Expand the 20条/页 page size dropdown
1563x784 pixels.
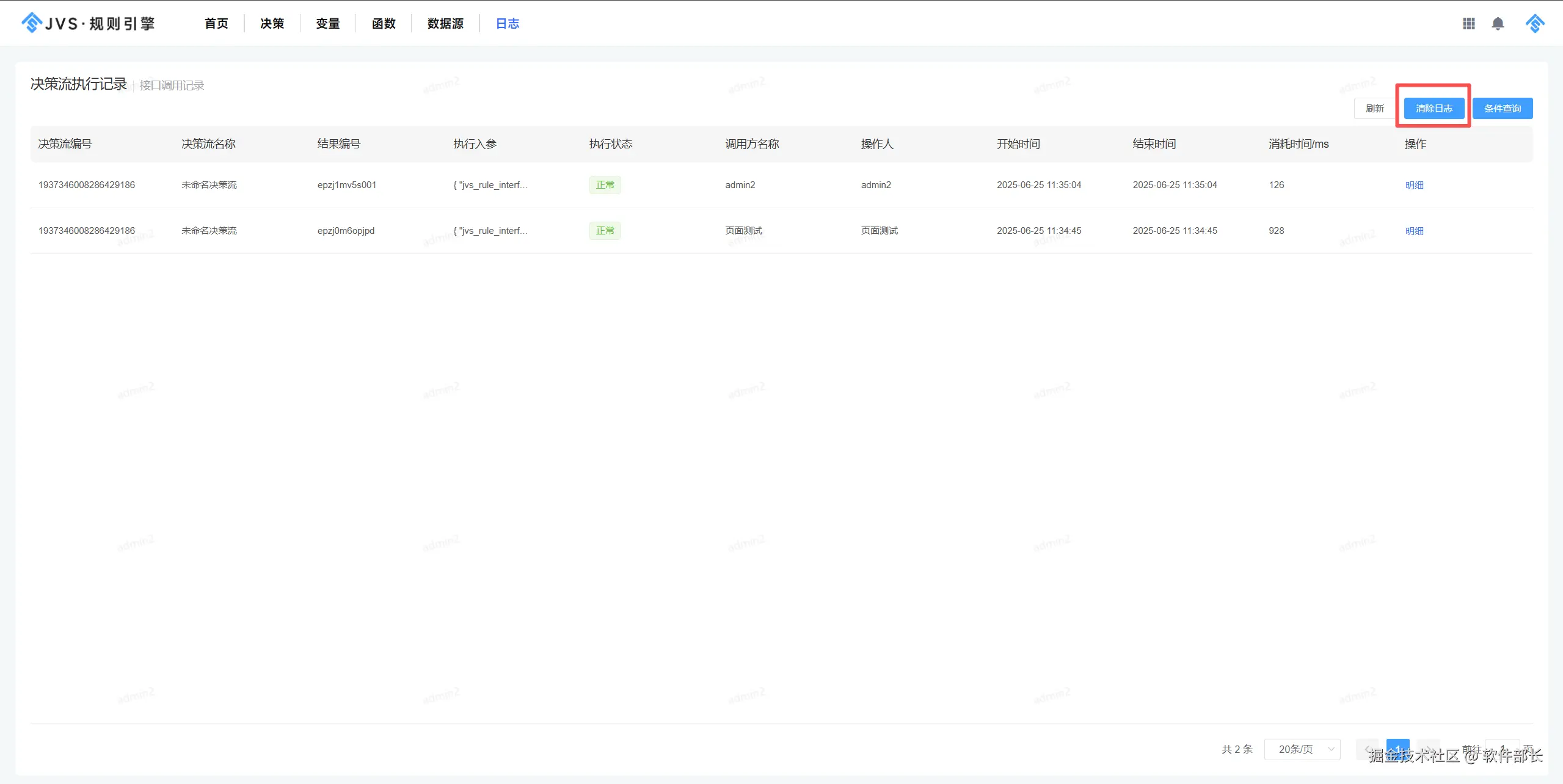pyautogui.click(x=1302, y=749)
